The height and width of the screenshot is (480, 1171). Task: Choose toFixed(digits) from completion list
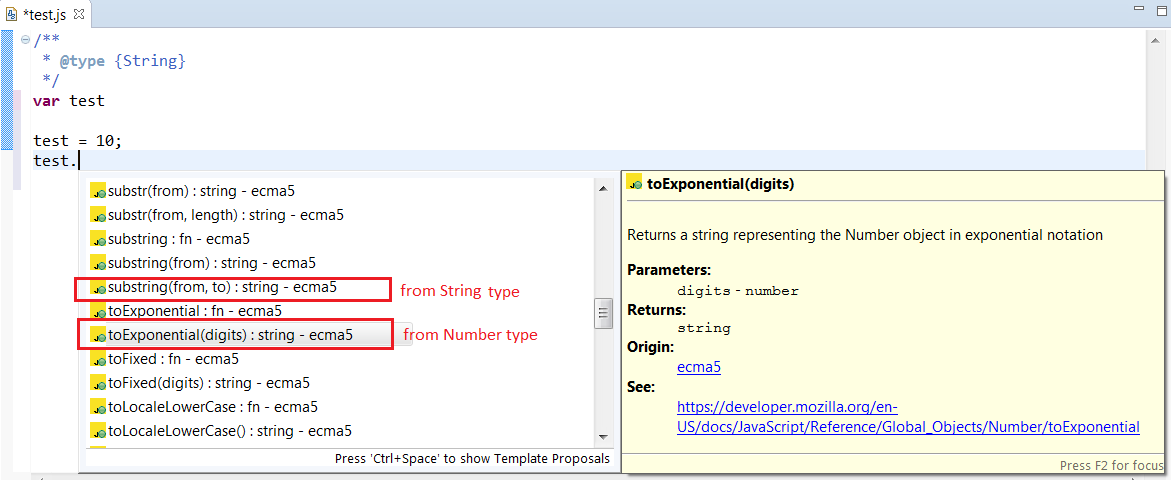[x=208, y=383]
